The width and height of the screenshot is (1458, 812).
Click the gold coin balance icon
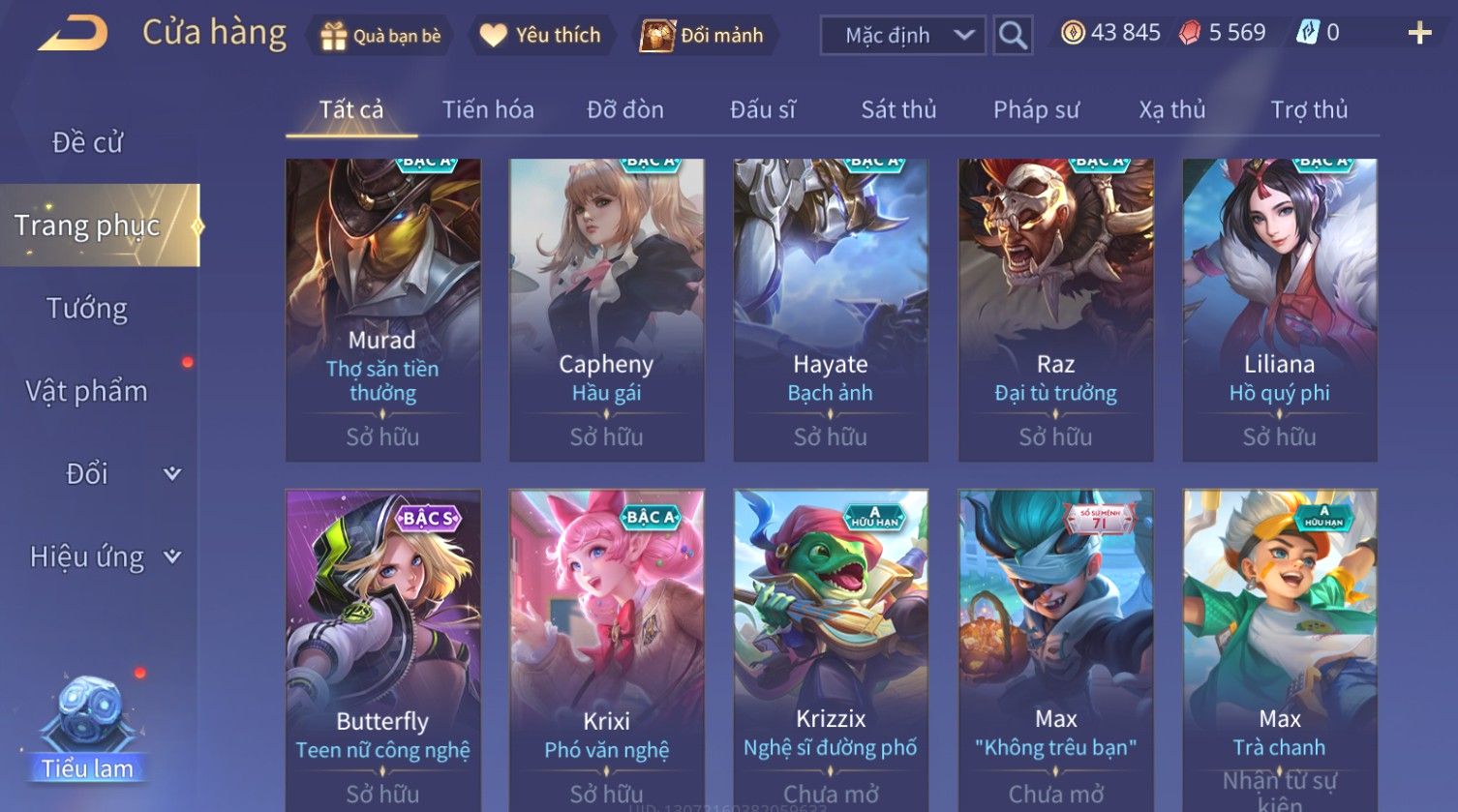[x=1073, y=33]
